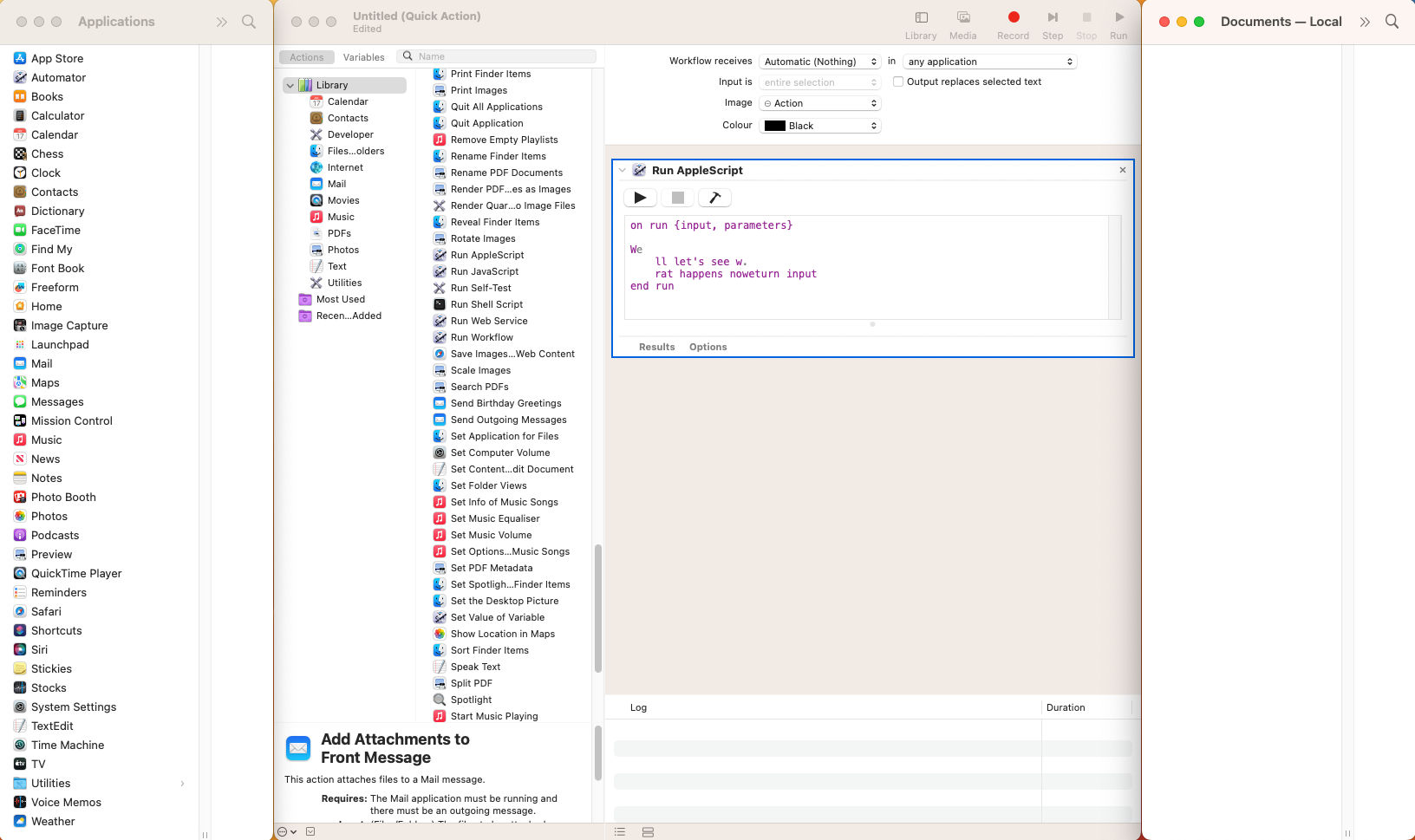Open the 'any application' dropdown

tap(990, 62)
